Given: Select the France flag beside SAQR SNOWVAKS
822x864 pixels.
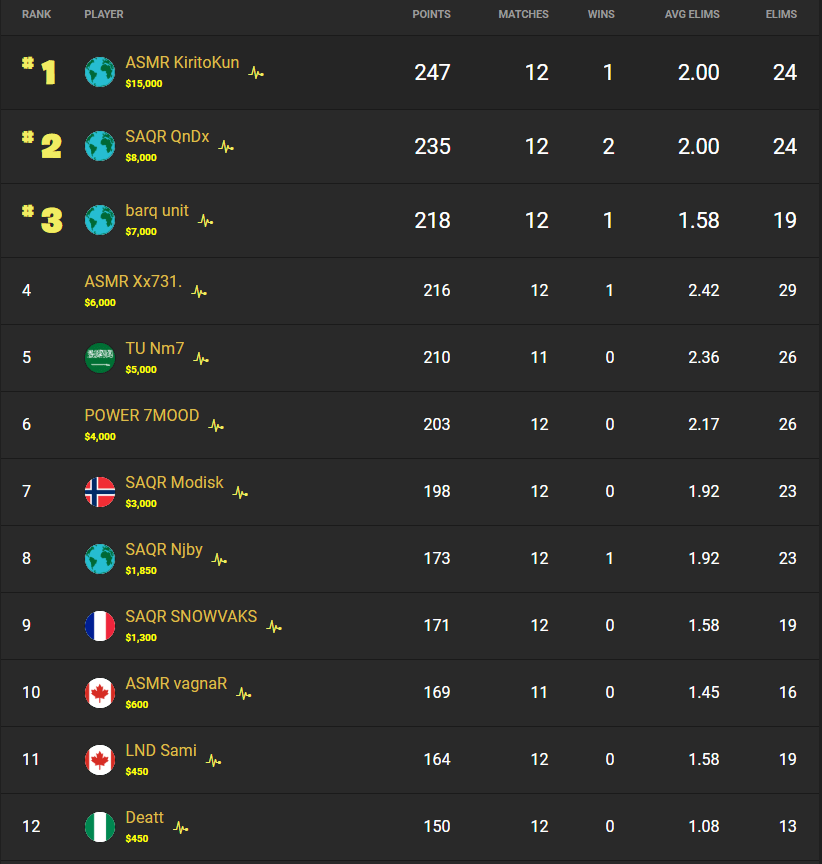Looking at the screenshot, I should [x=99, y=626].
